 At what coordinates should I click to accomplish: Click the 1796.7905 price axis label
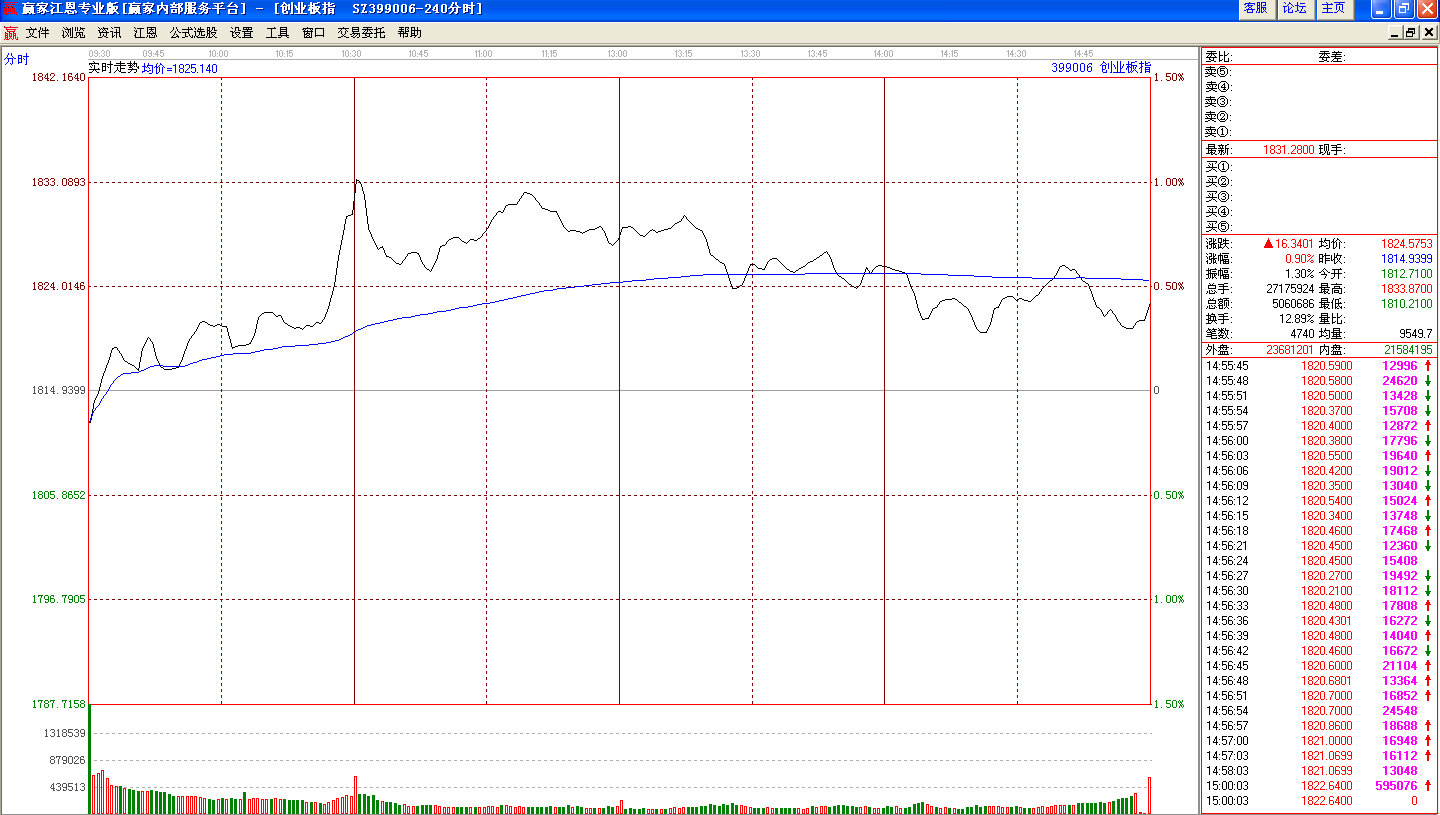click(x=59, y=599)
